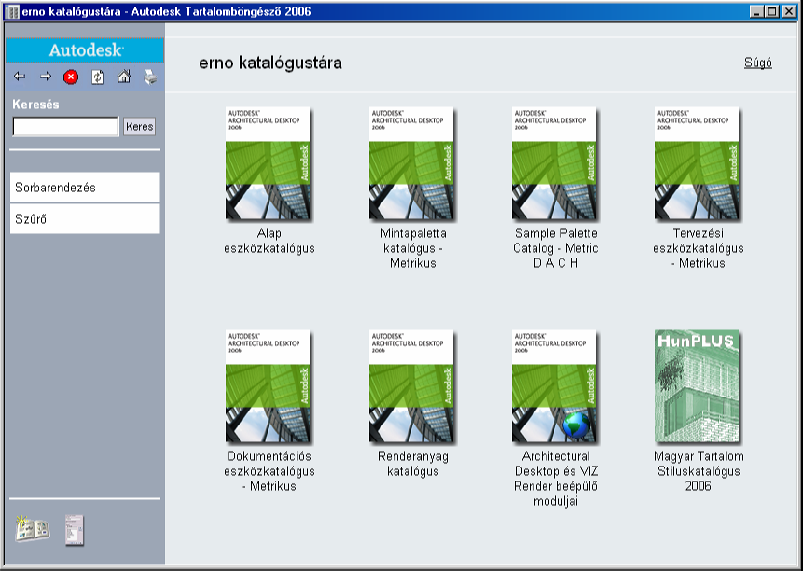The width and height of the screenshot is (803, 571).
Task: Minimize the Tartalomböngésző window
Action: coord(756,12)
